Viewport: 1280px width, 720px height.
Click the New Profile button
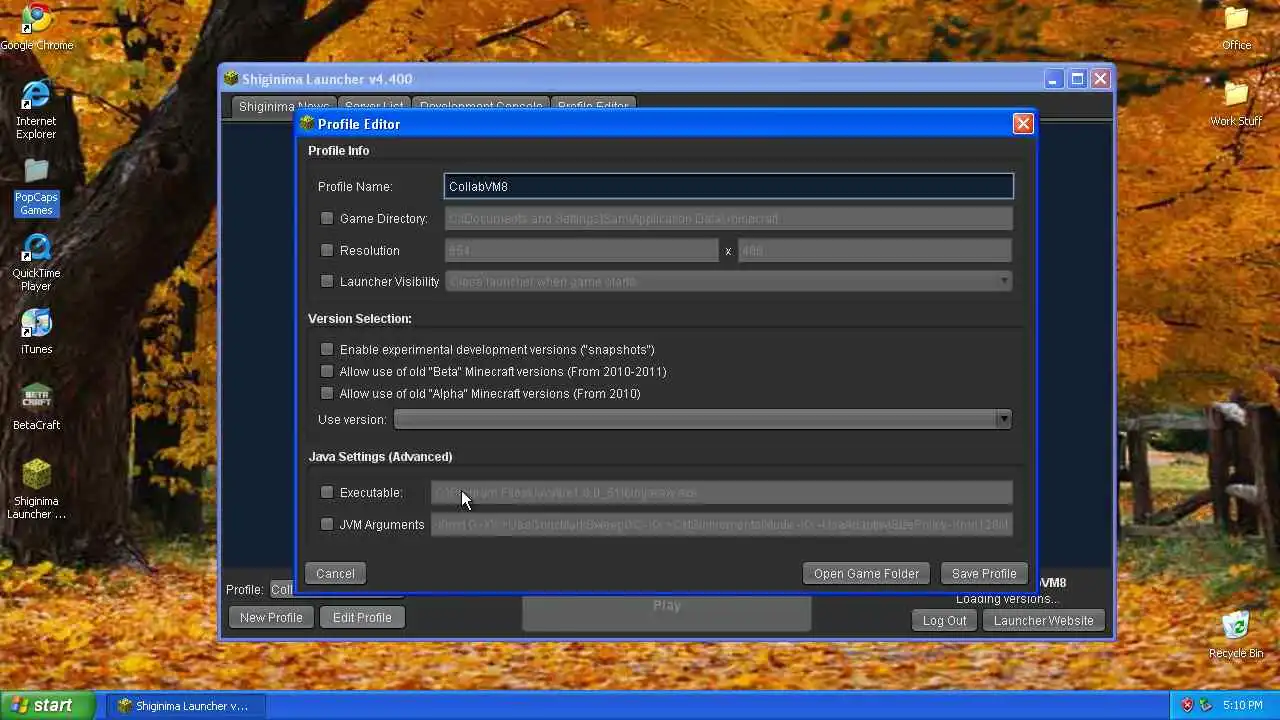click(x=271, y=617)
